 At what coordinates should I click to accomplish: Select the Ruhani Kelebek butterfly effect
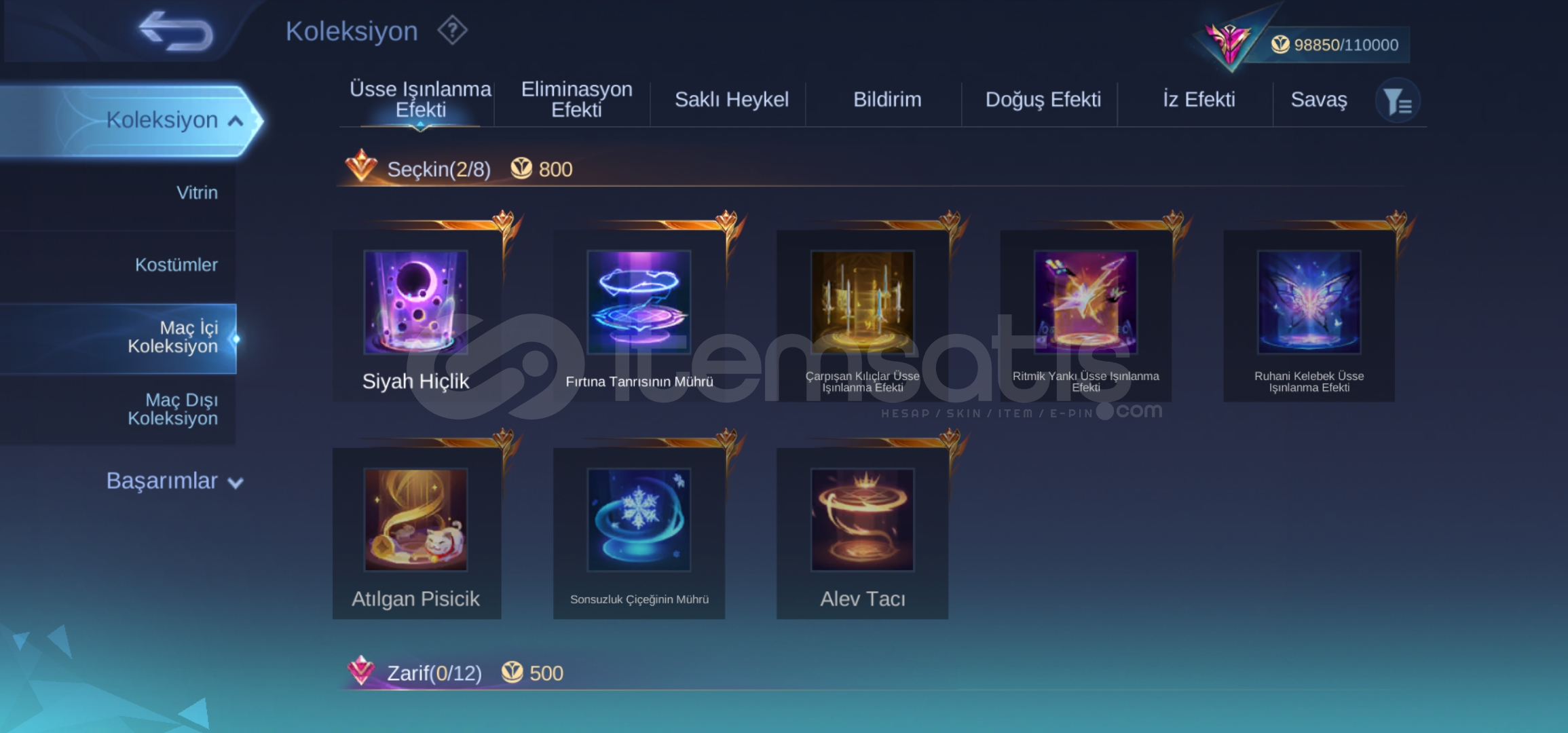click(1309, 302)
